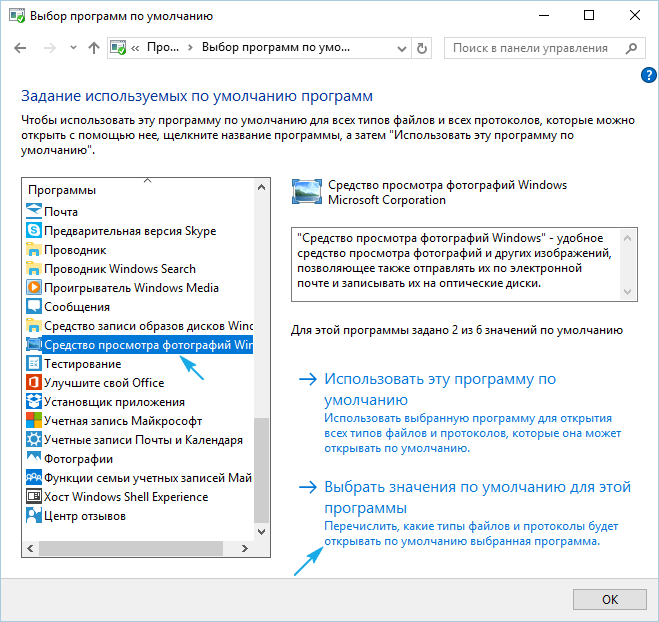Click the Windows Media Player icon

point(33,288)
